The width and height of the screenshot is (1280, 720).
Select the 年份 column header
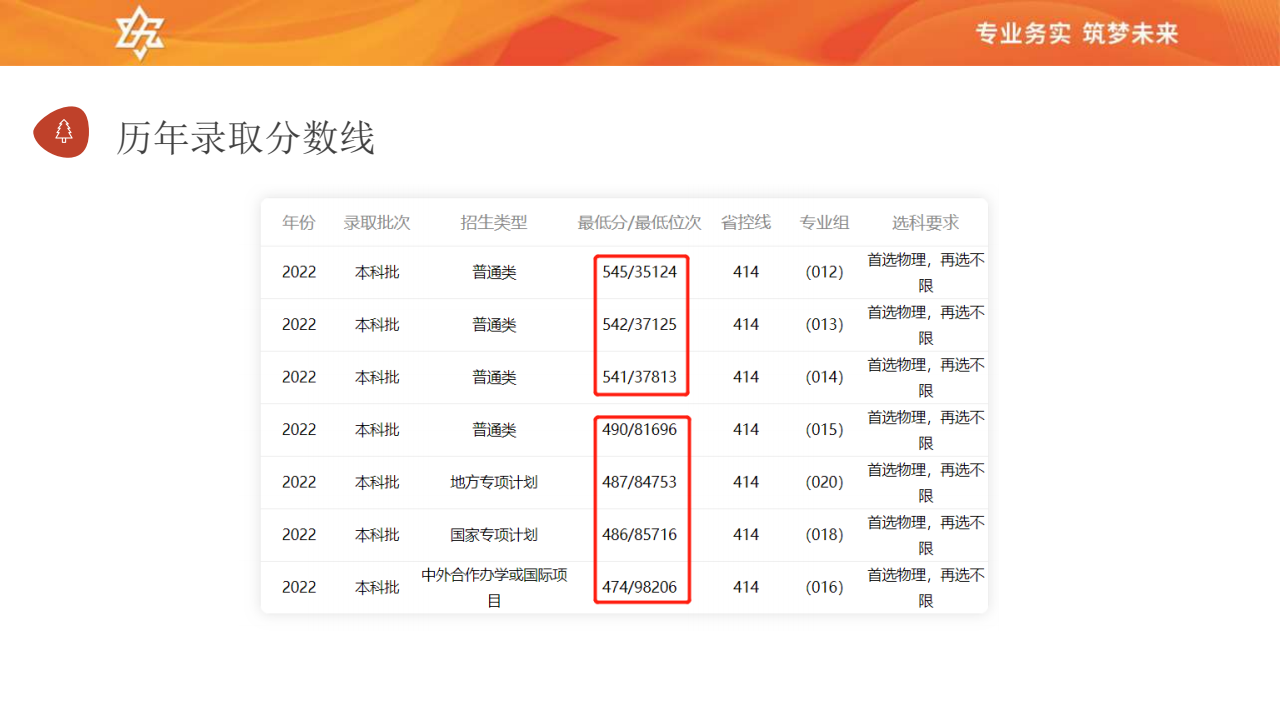coord(298,222)
